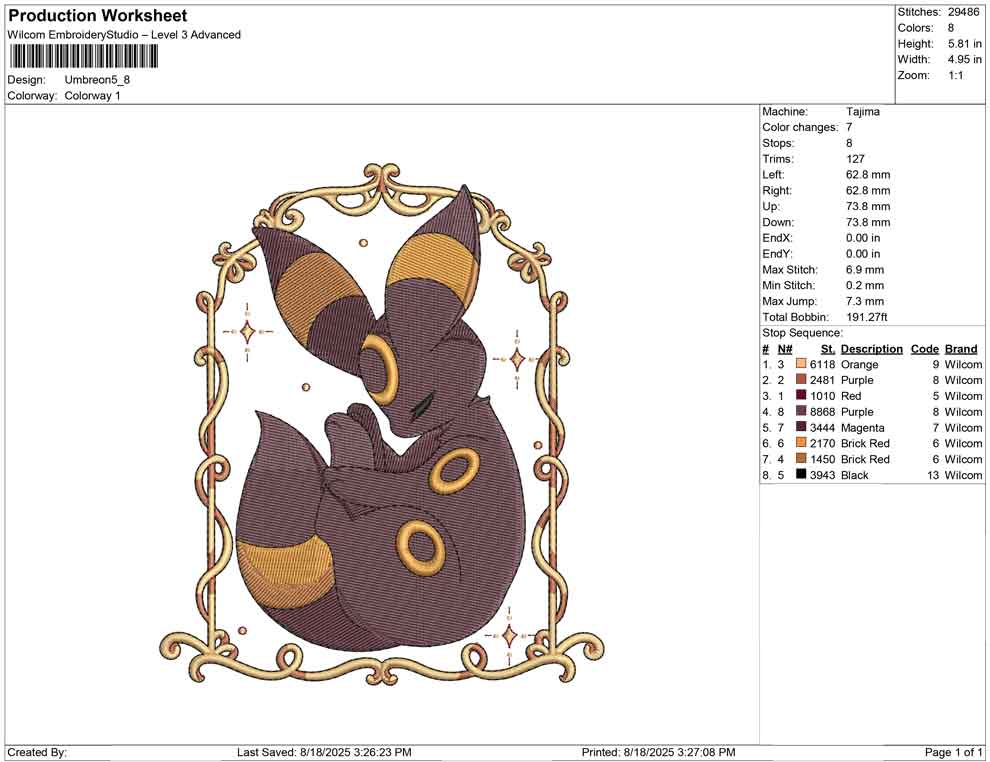Click the Brick Red 1450 swatch
Viewport: 990px width, 762px height.
coord(801,459)
